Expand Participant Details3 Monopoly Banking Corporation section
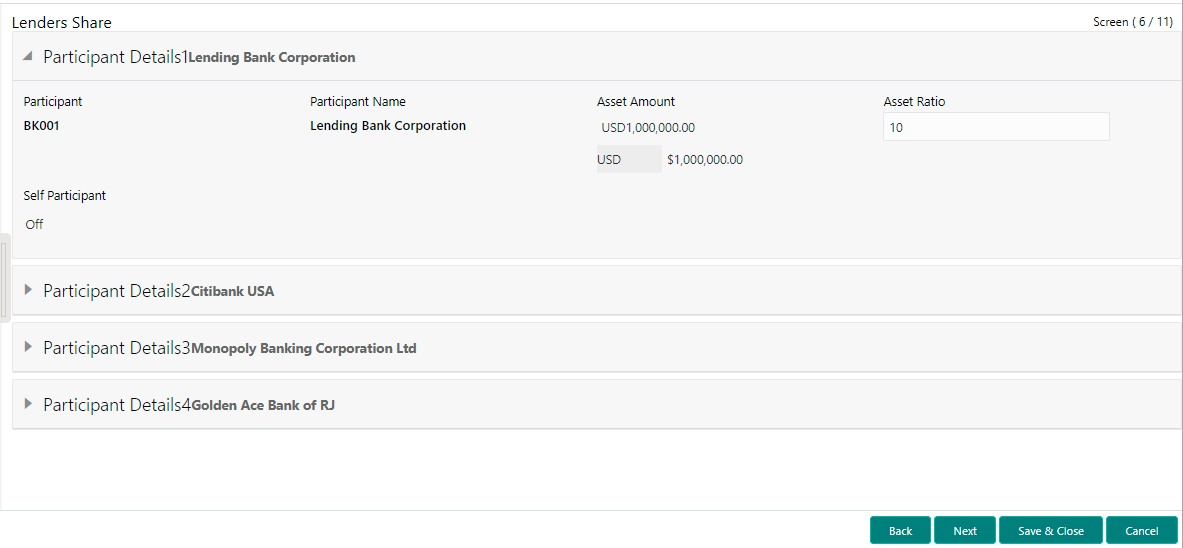This screenshot has height=548, width=1183. pyautogui.click(x=29, y=347)
